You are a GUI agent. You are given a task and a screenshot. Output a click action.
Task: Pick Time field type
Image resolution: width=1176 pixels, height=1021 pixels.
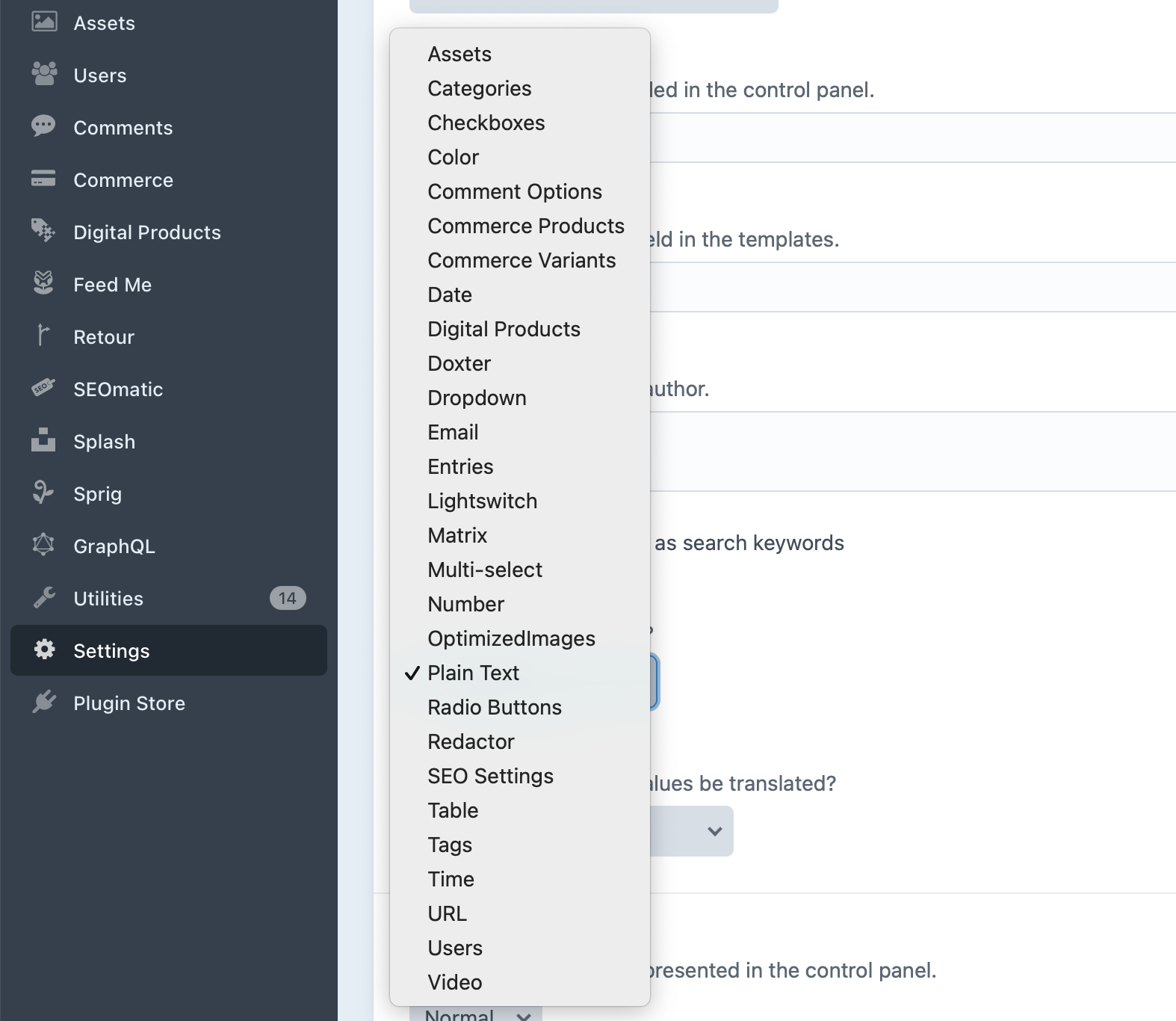coord(520,879)
